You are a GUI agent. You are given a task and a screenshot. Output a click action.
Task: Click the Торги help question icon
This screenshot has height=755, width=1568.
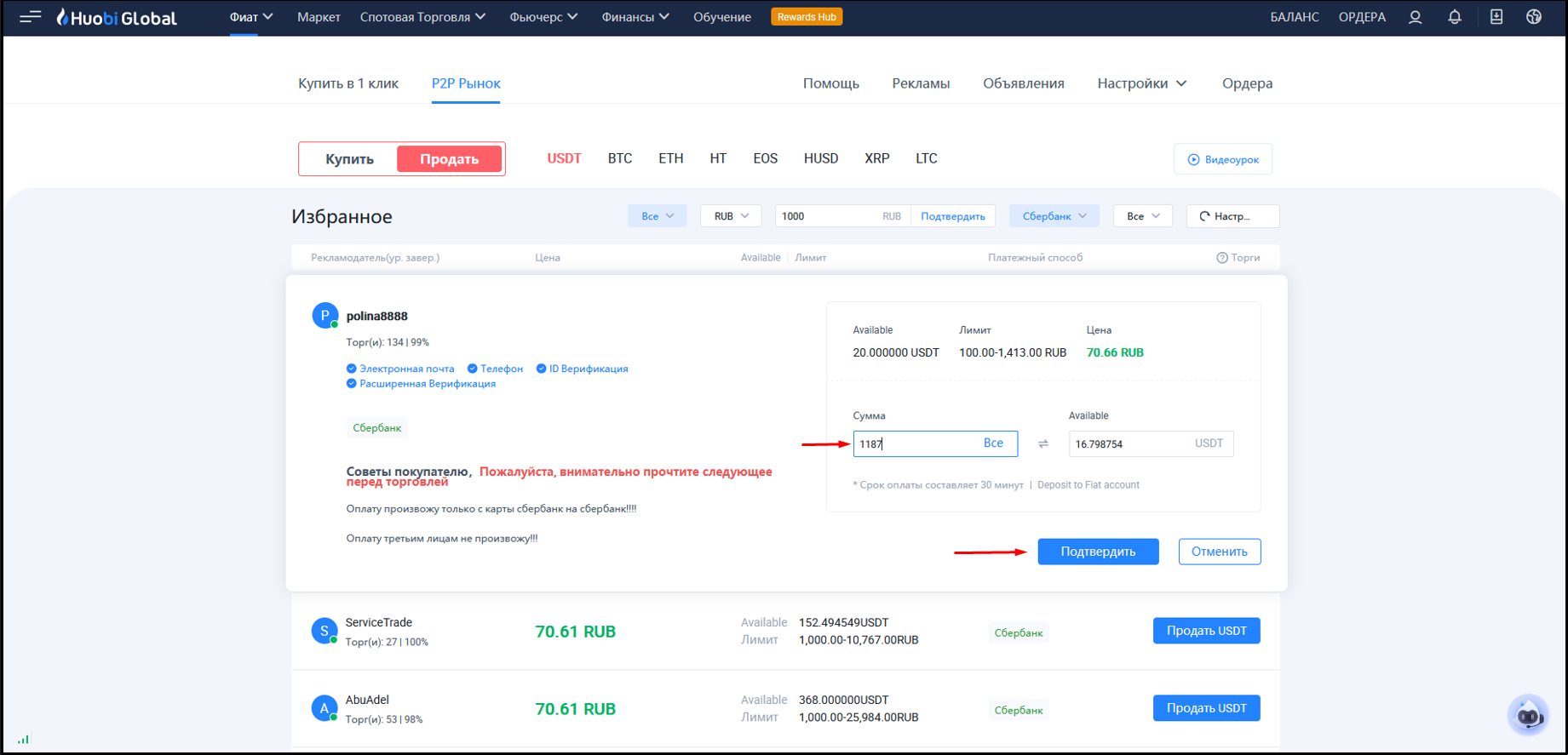coord(1221,258)
